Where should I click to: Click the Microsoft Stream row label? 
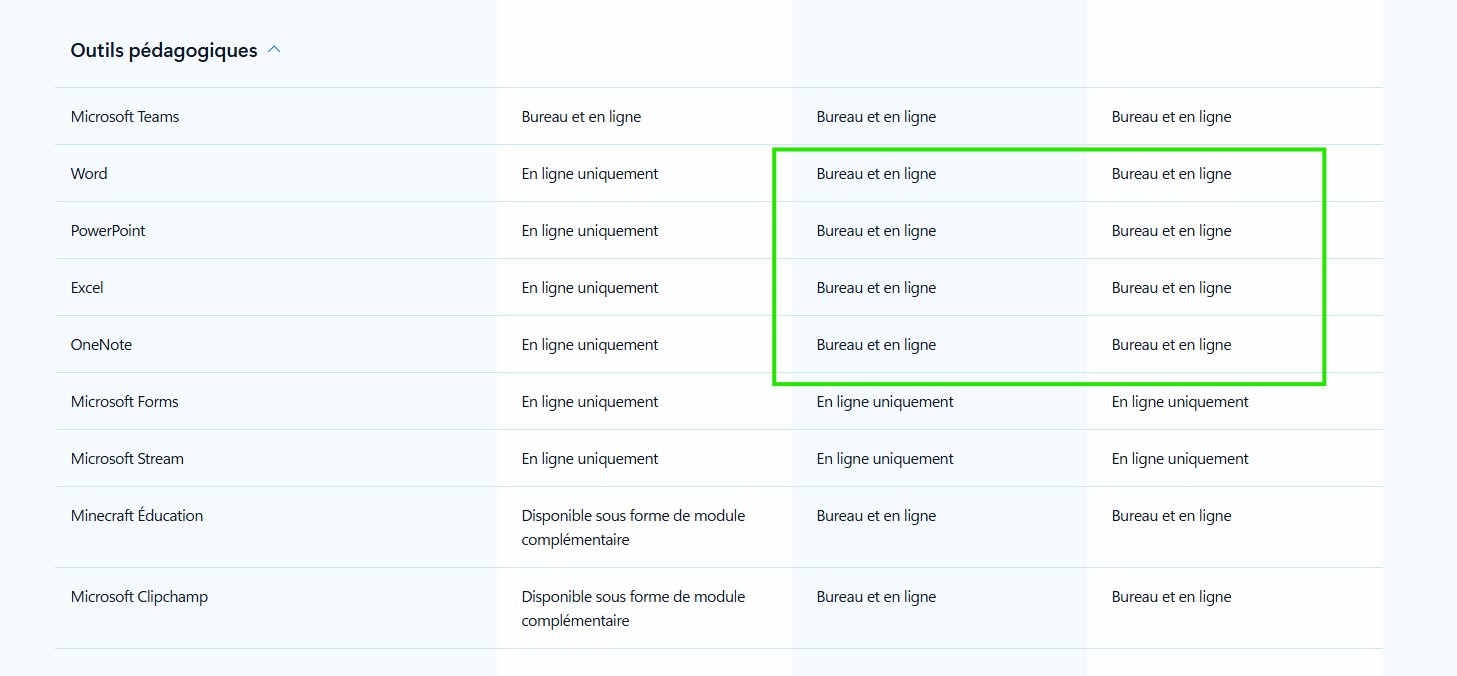pos(127,459)
